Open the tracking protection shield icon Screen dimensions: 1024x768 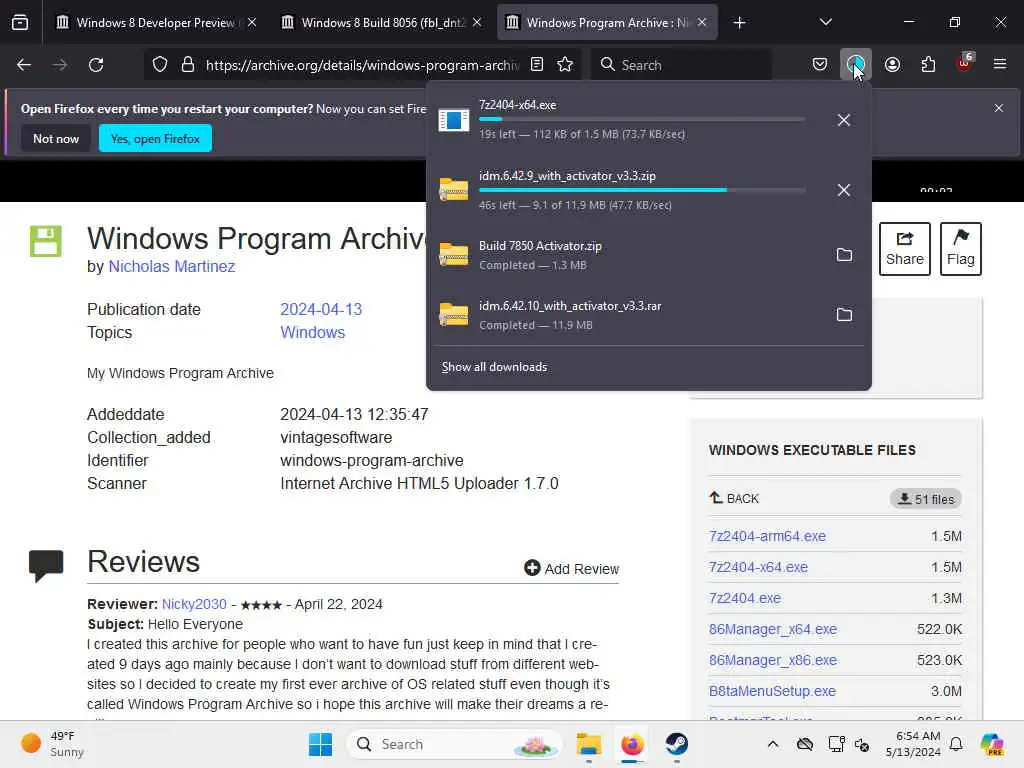point(160,65)
